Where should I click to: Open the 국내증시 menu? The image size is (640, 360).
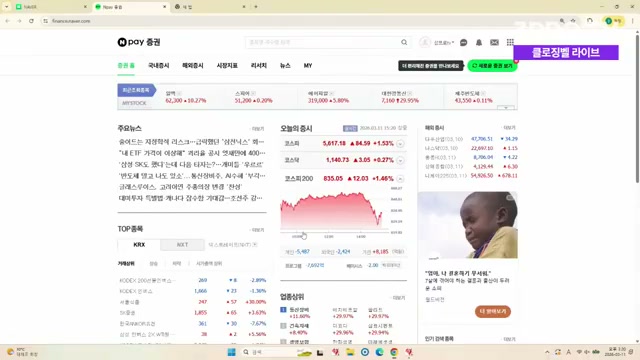click(x=158, y=65)
